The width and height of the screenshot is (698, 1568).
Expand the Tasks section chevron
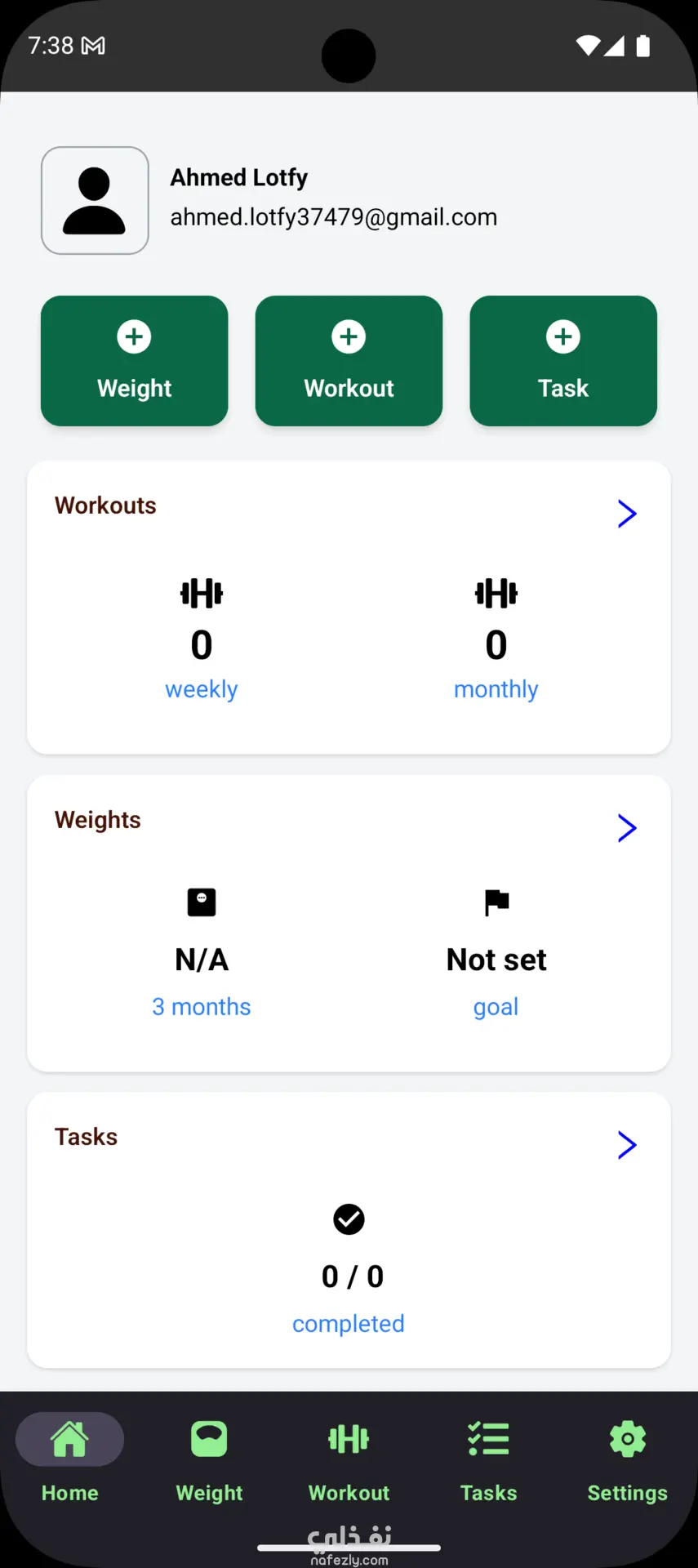click(626, 1145)
